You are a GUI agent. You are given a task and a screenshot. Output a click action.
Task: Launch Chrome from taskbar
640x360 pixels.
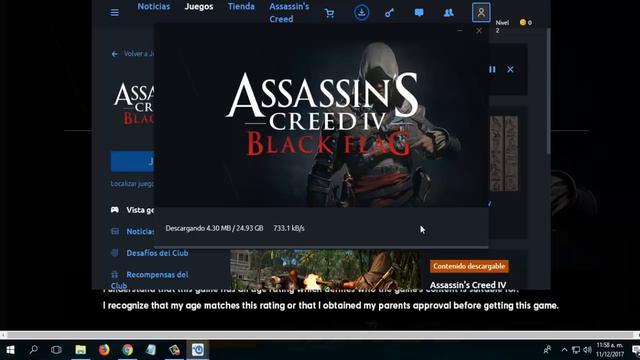point(127,350)
